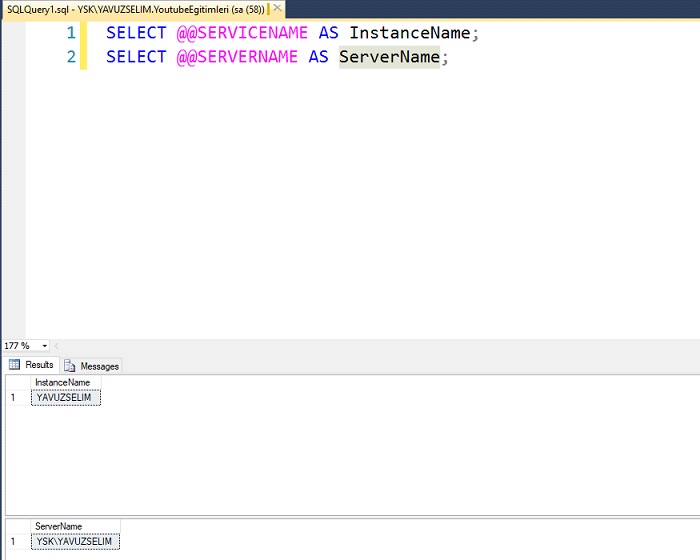Click @@SERVICENAME in line 1
This screenshot has height=560, width=700.
click(242, 33)
